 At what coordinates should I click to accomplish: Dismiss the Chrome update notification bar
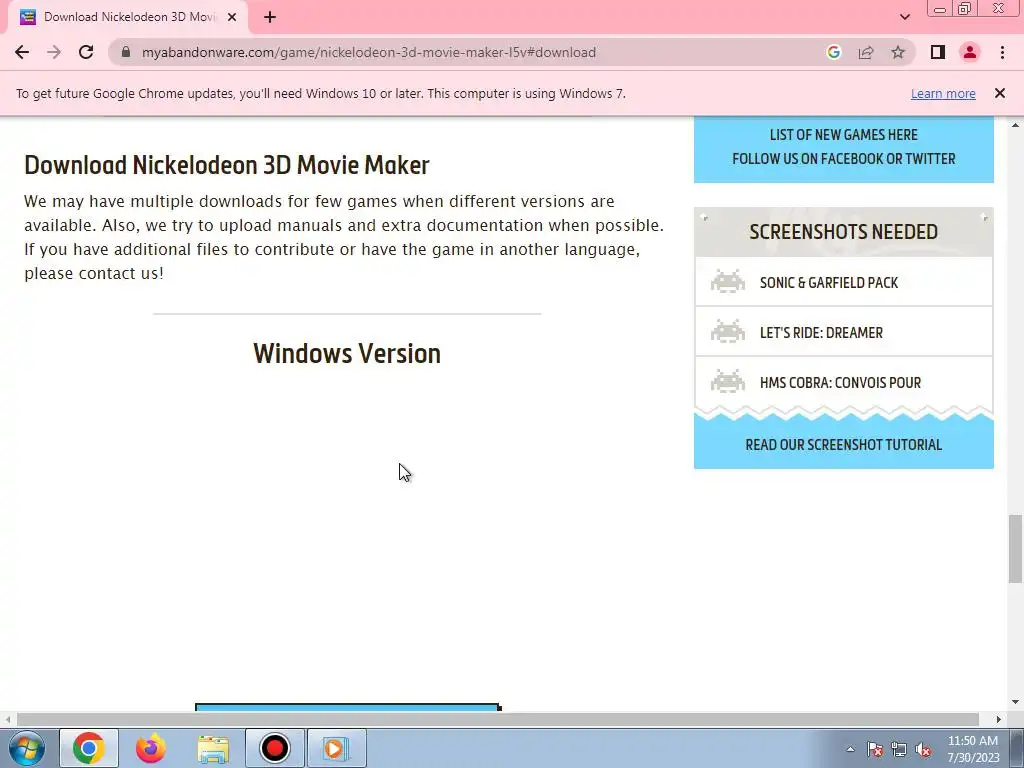point(1000,93)
